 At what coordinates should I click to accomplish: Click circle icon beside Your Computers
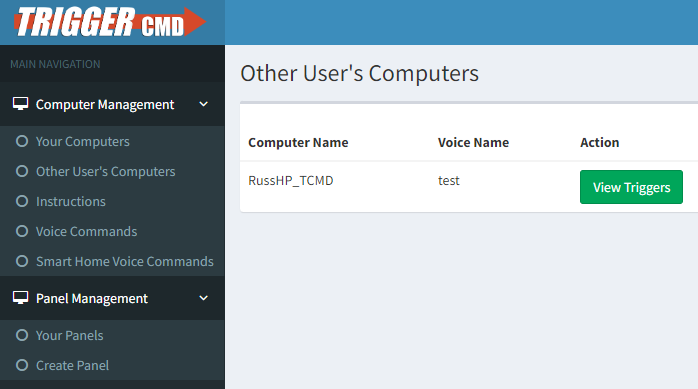coord(22,141)
